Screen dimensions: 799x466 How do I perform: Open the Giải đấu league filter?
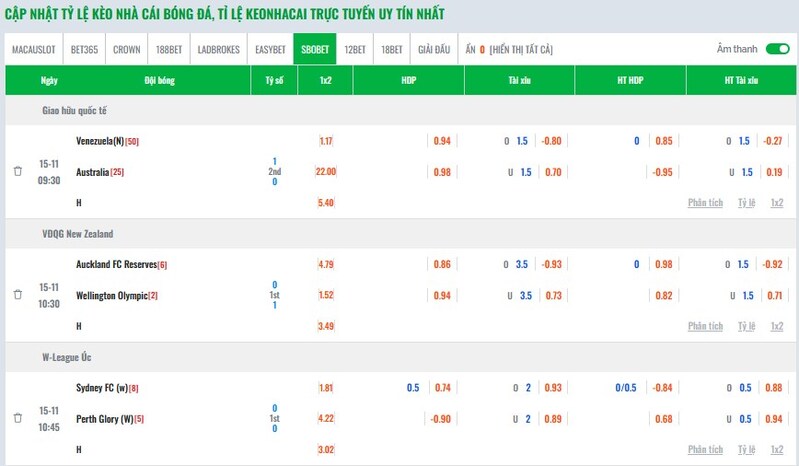pos(434,49)
